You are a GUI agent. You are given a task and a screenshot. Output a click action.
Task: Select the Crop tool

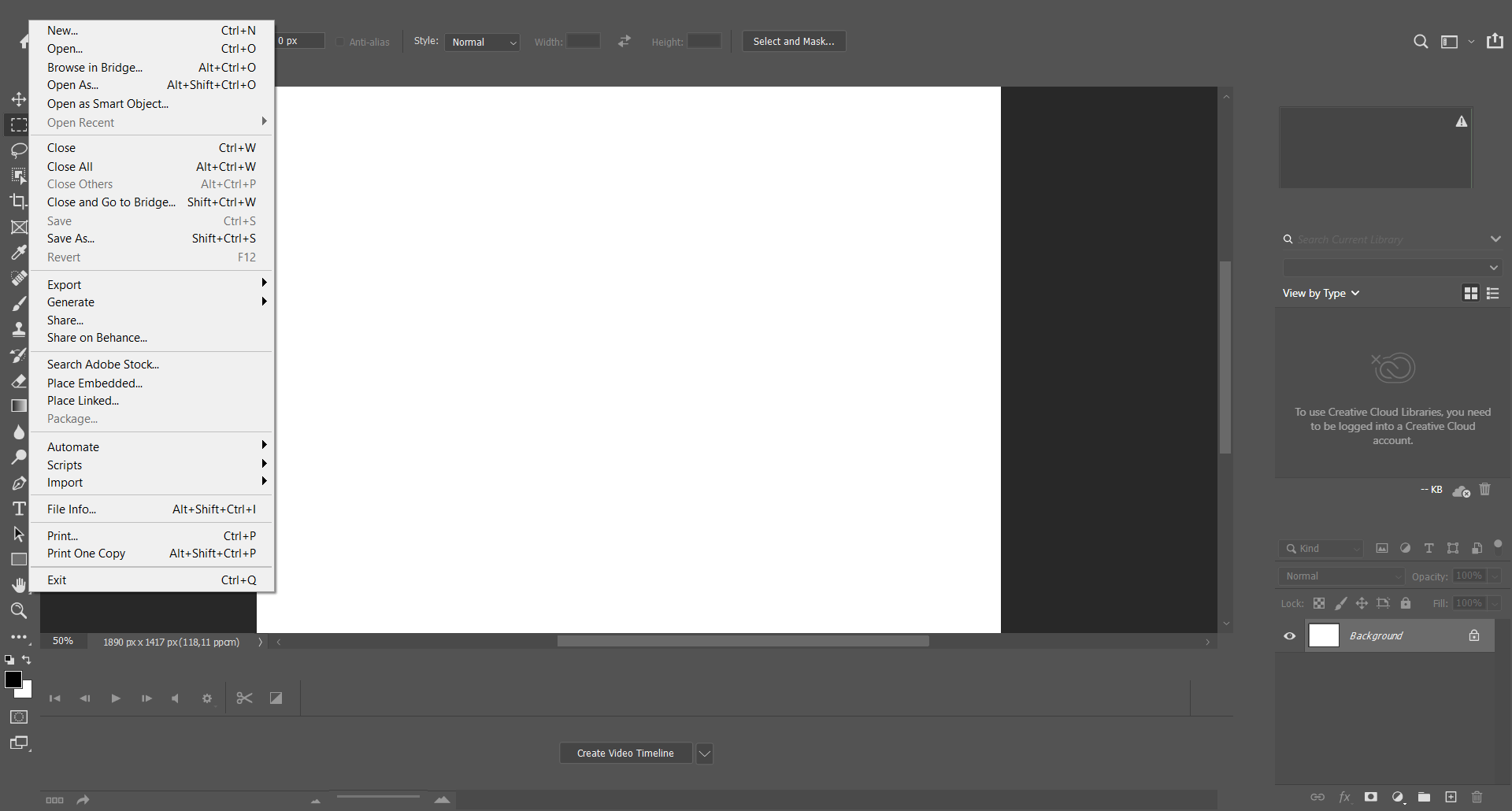coord(19,201)
